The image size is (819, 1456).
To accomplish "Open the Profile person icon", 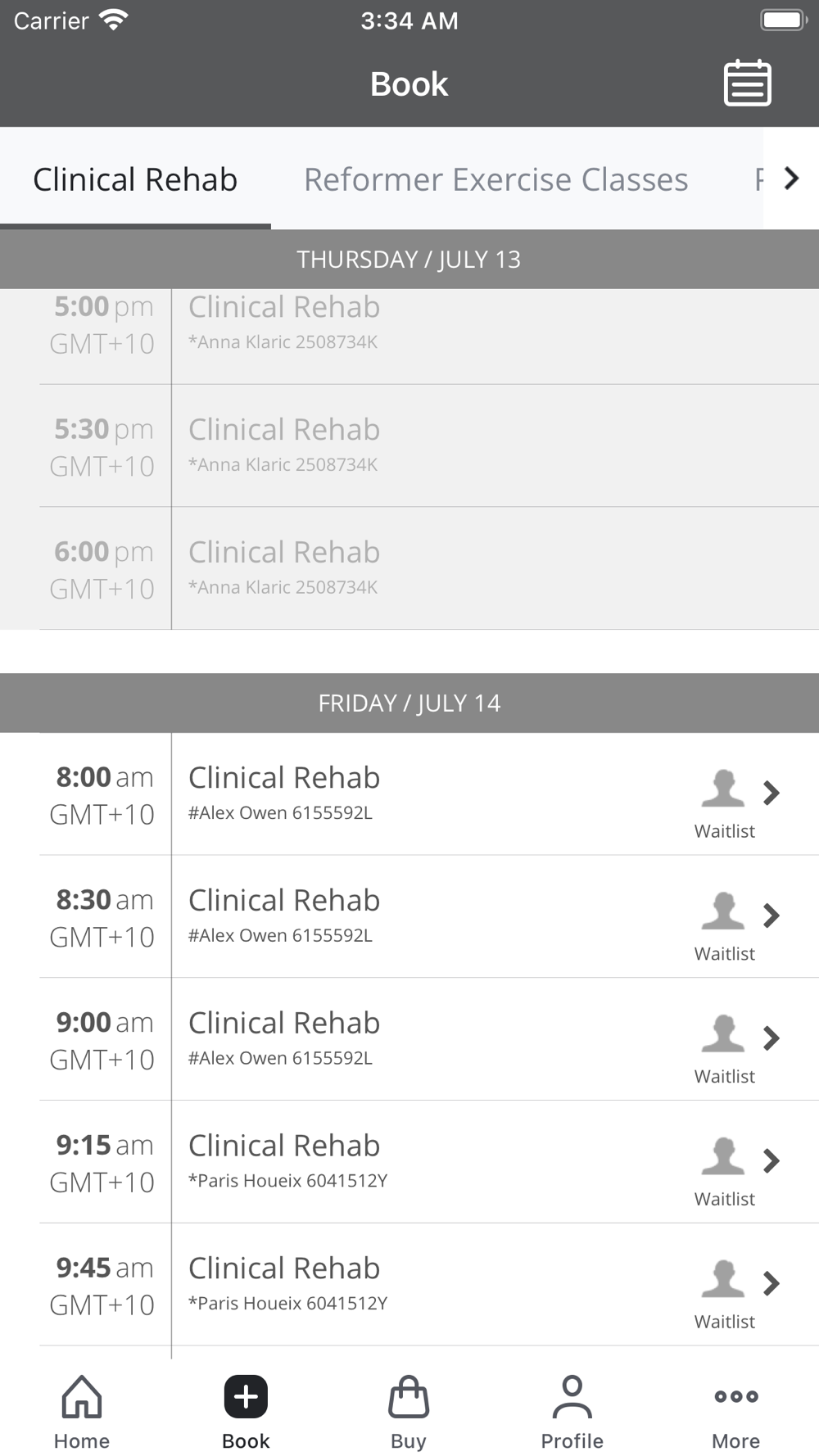I will pos(572,1397).
